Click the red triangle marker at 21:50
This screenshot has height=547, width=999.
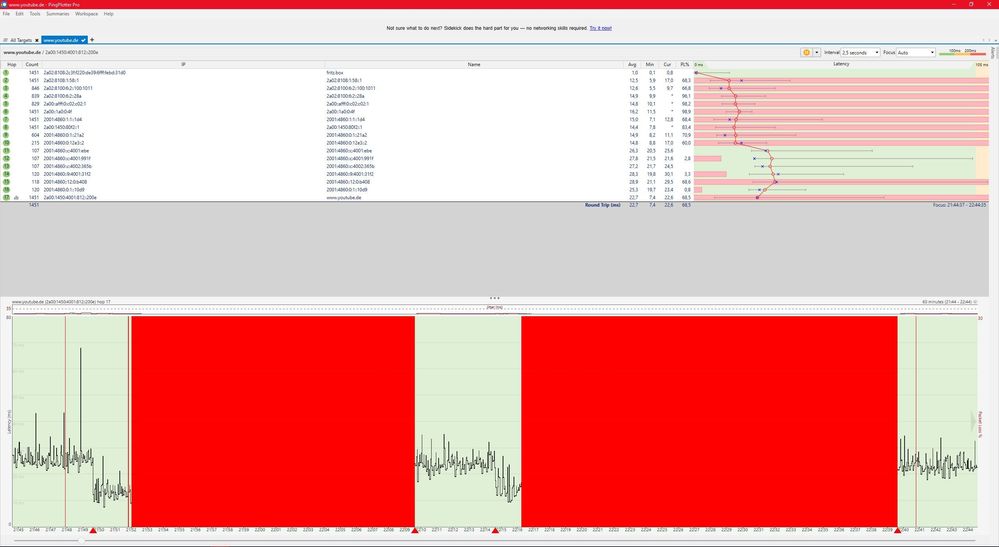93,530
